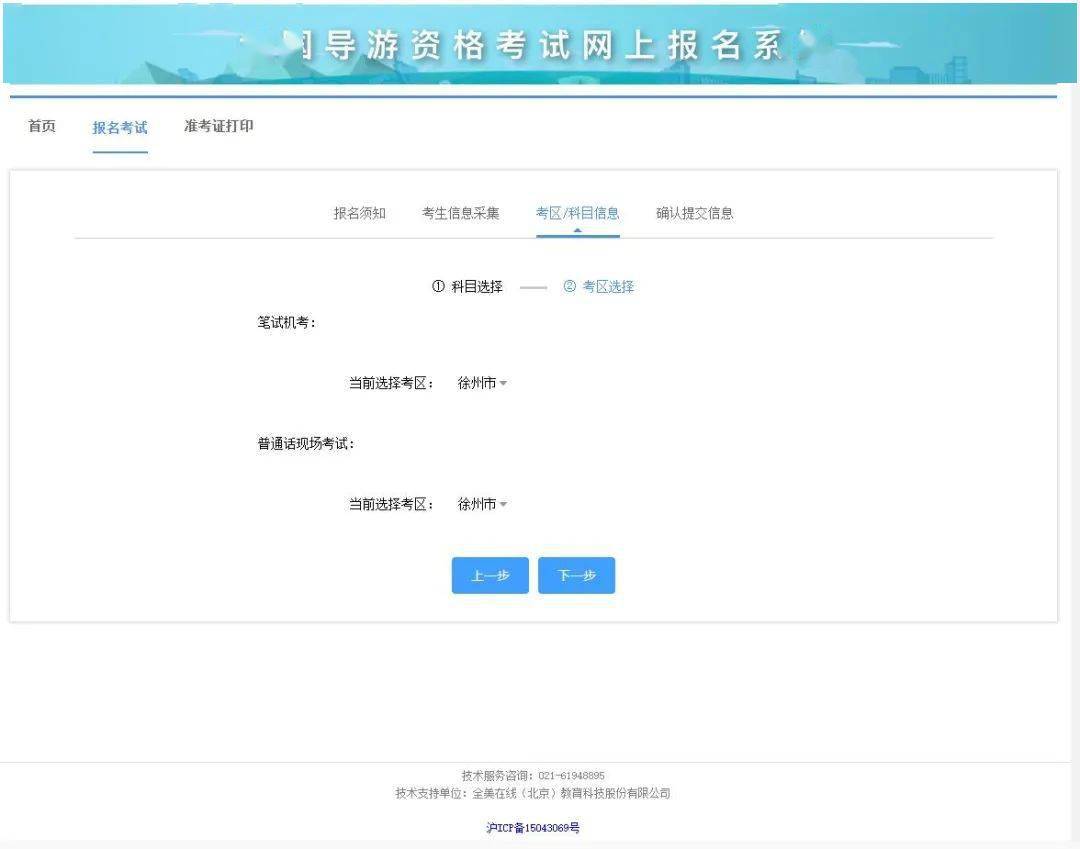Go to the 报名须知 step
Viewport: 1080px width, 849px height.
pyautogui.click(x=360, y=213)
